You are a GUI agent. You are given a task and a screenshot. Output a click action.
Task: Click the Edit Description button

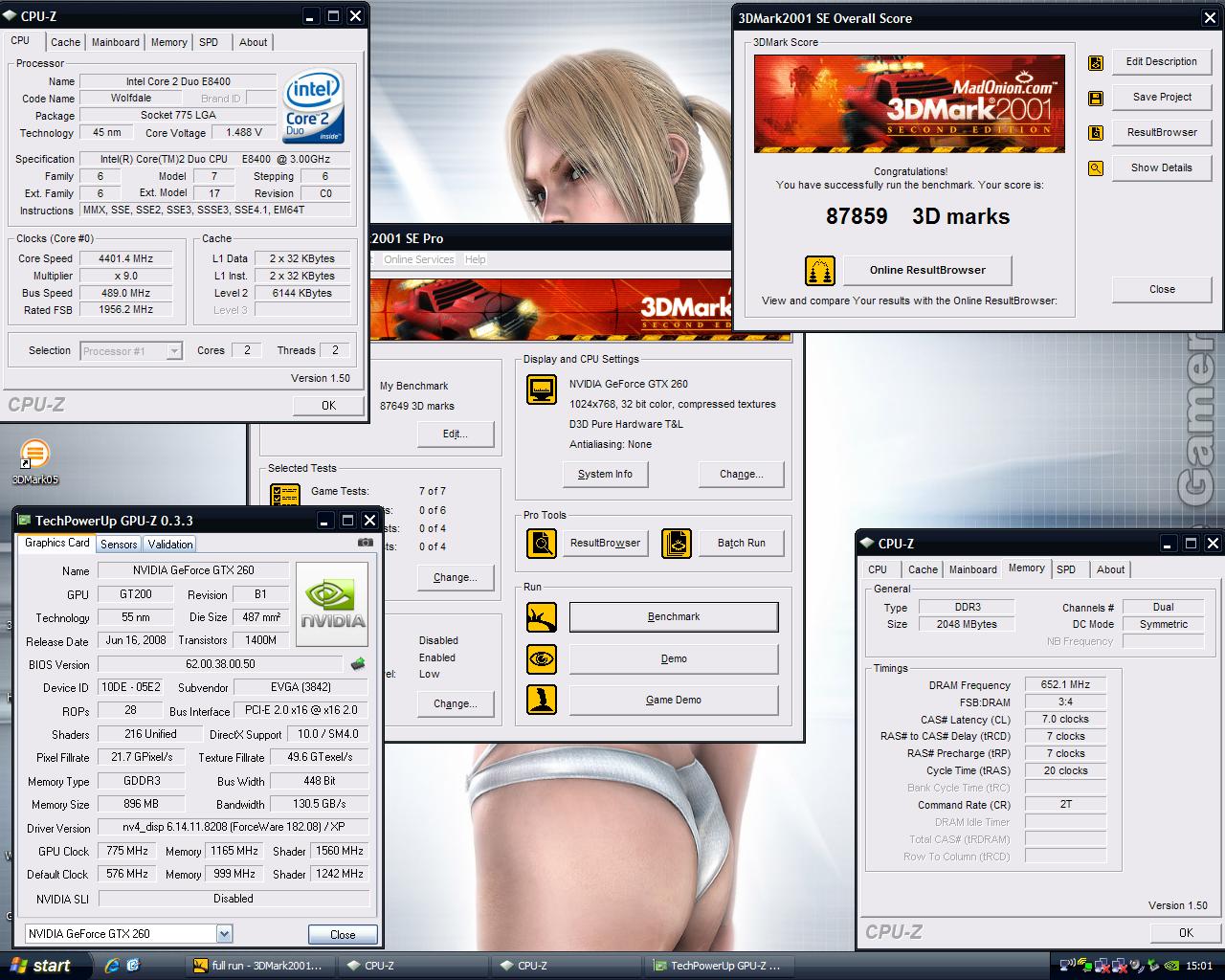(x=1161, y=62)
